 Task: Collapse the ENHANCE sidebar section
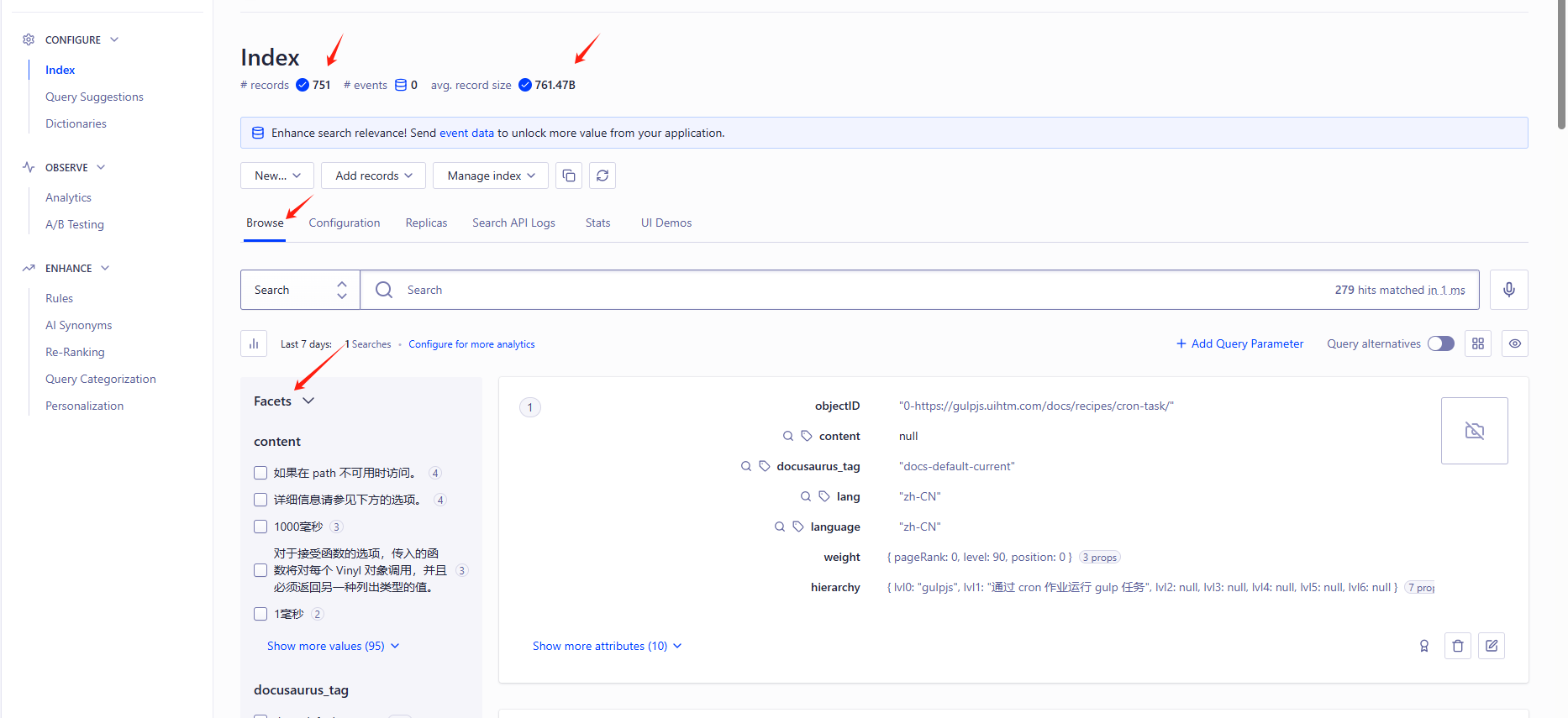point(105,268)
